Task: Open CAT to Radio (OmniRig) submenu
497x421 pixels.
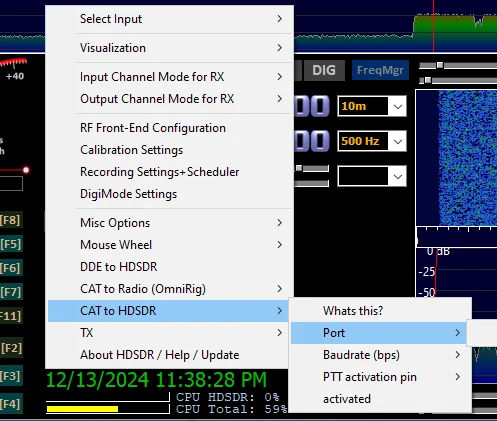Action: click(x=169, y=289)
